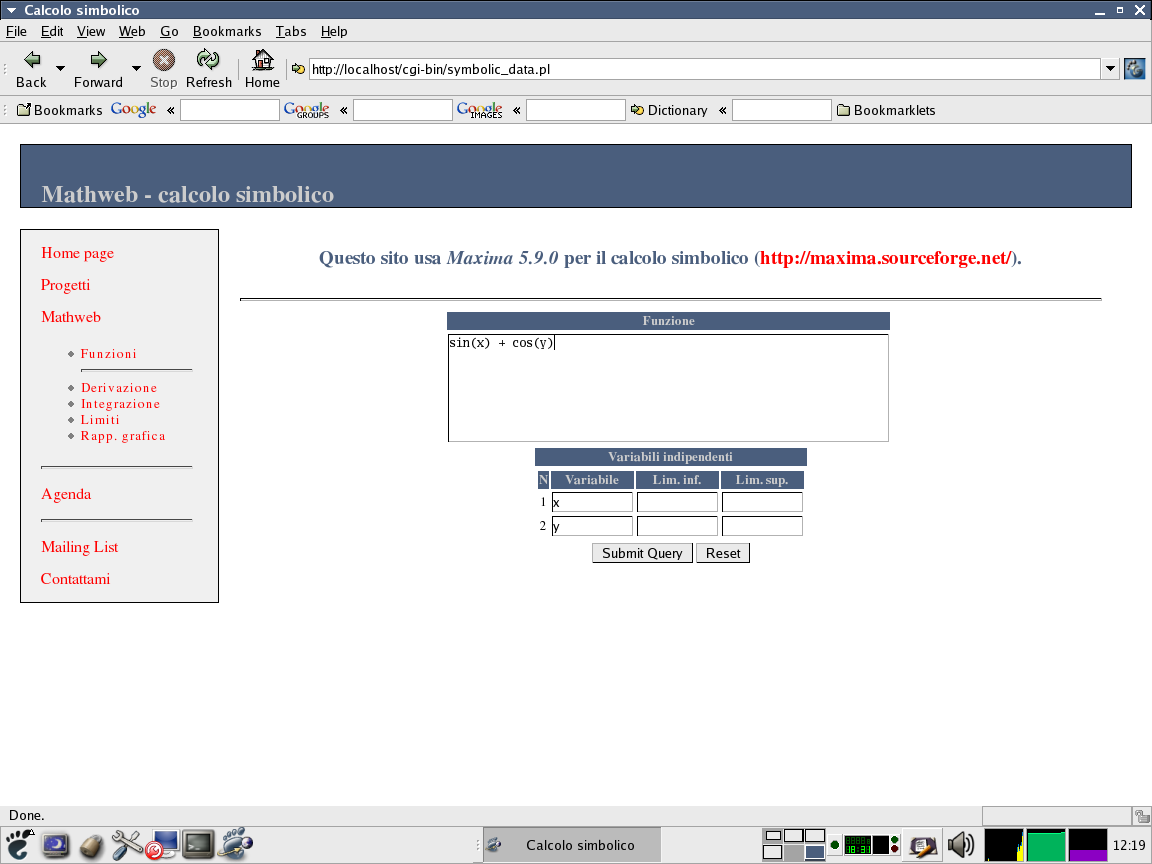
Task: Click the Refresh toolbar icon
Action: 208,60
